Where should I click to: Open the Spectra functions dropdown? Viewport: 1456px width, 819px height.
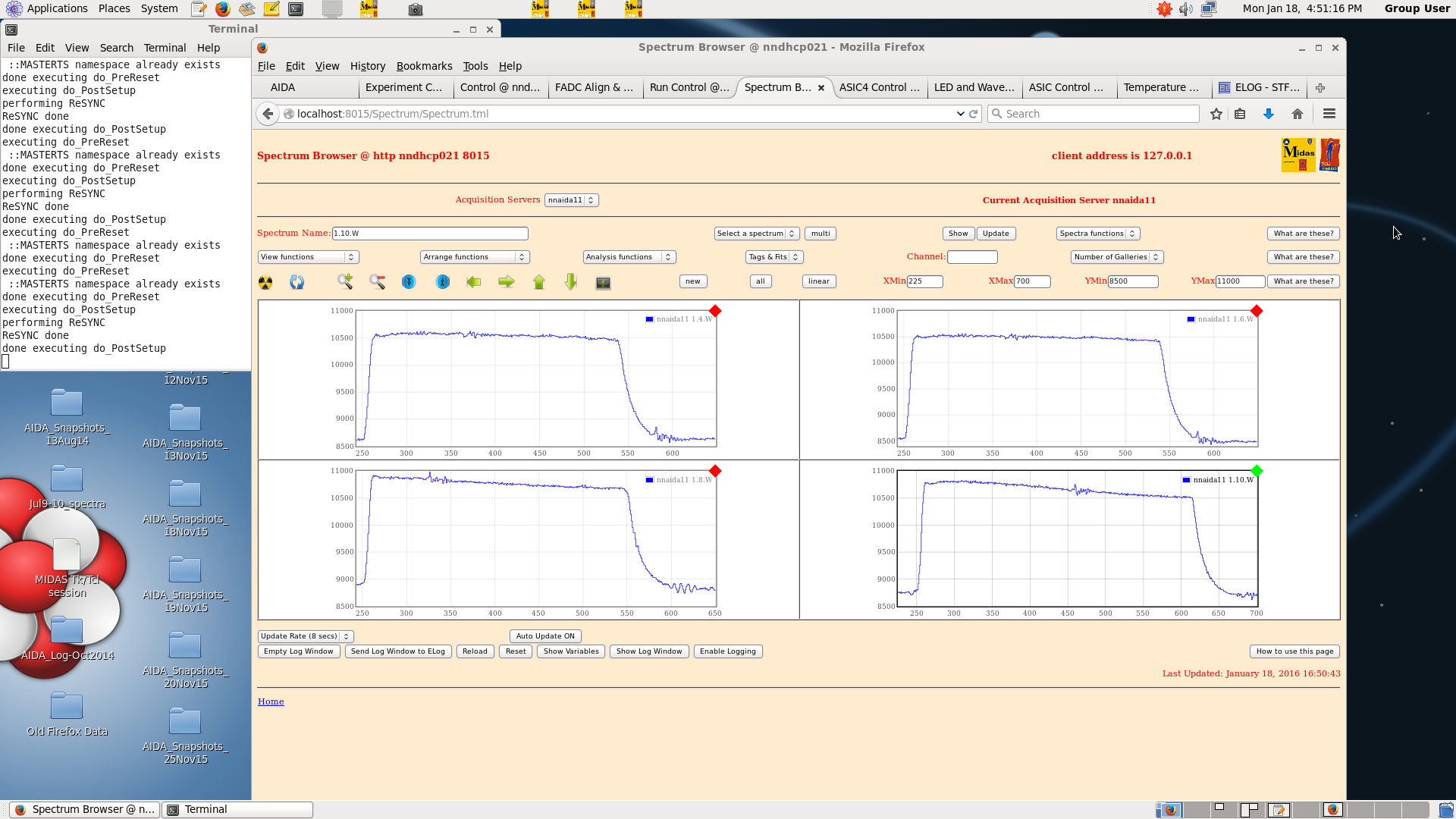(x=1097, y=234)
